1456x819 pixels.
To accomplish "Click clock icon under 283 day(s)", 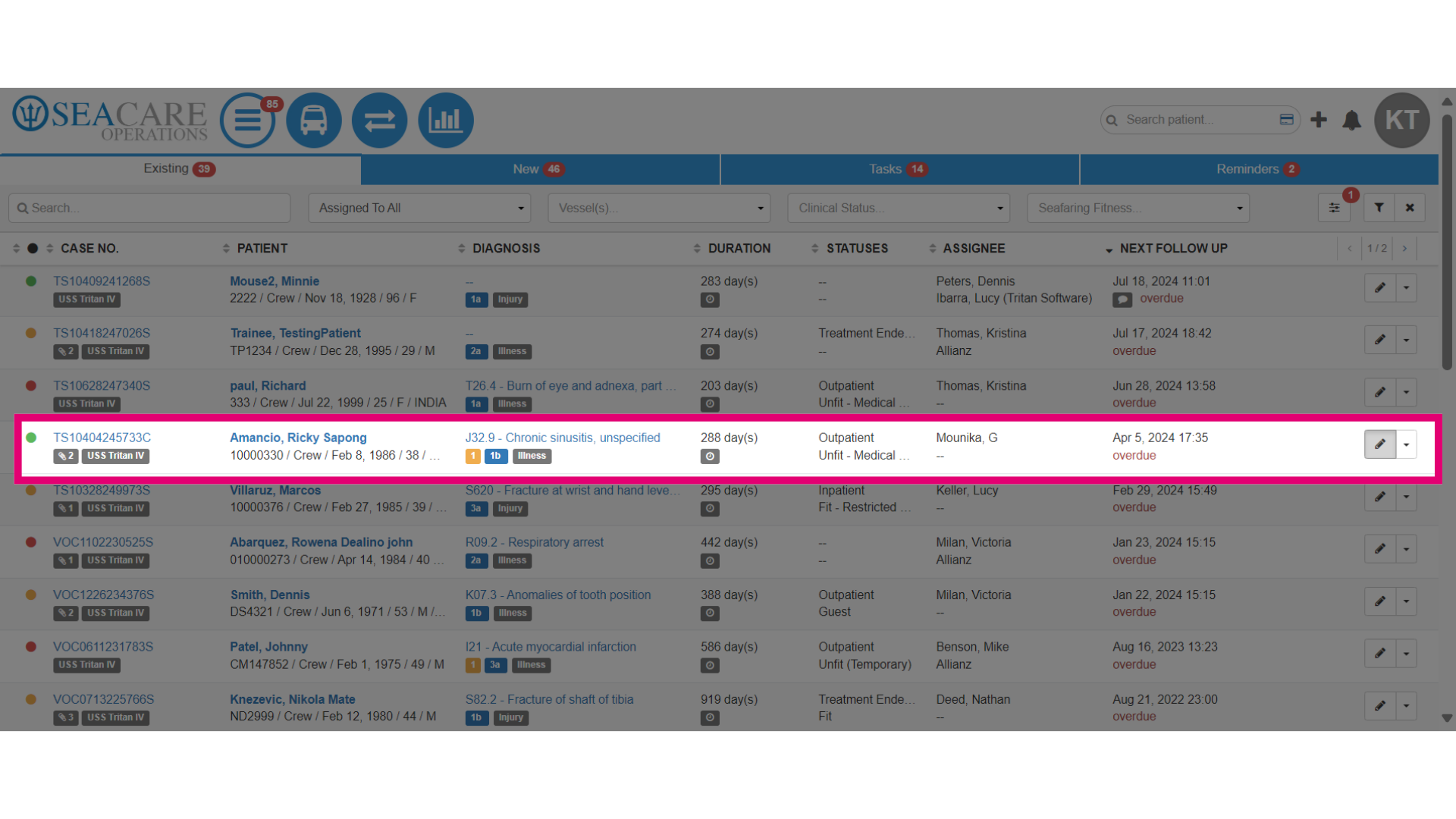I will (710, 300).
